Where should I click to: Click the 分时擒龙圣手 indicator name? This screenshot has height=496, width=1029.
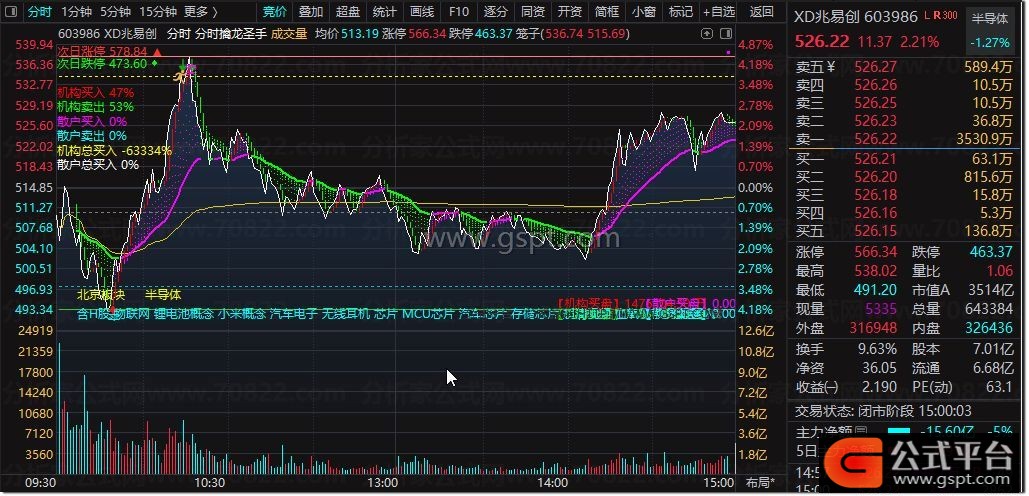pyautogui.click(x=231, y=33)
